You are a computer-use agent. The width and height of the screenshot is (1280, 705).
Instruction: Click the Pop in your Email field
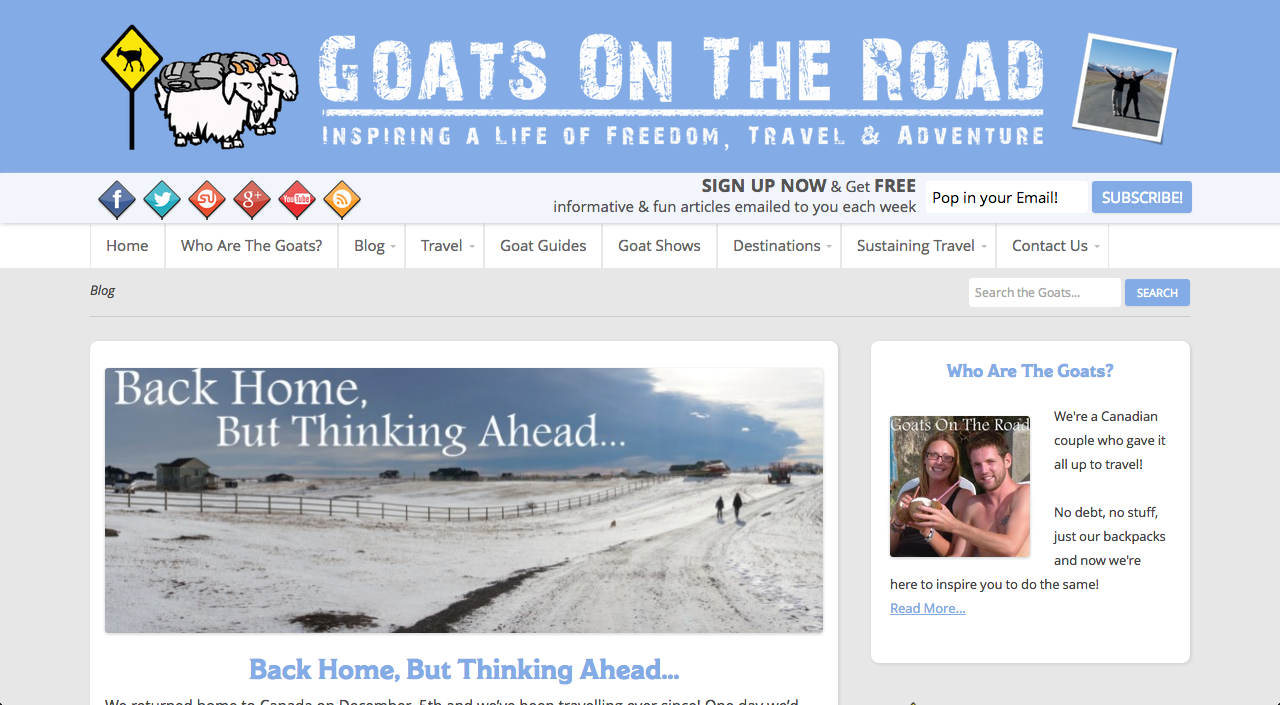pyautogui.click(x=1006, y=197)
